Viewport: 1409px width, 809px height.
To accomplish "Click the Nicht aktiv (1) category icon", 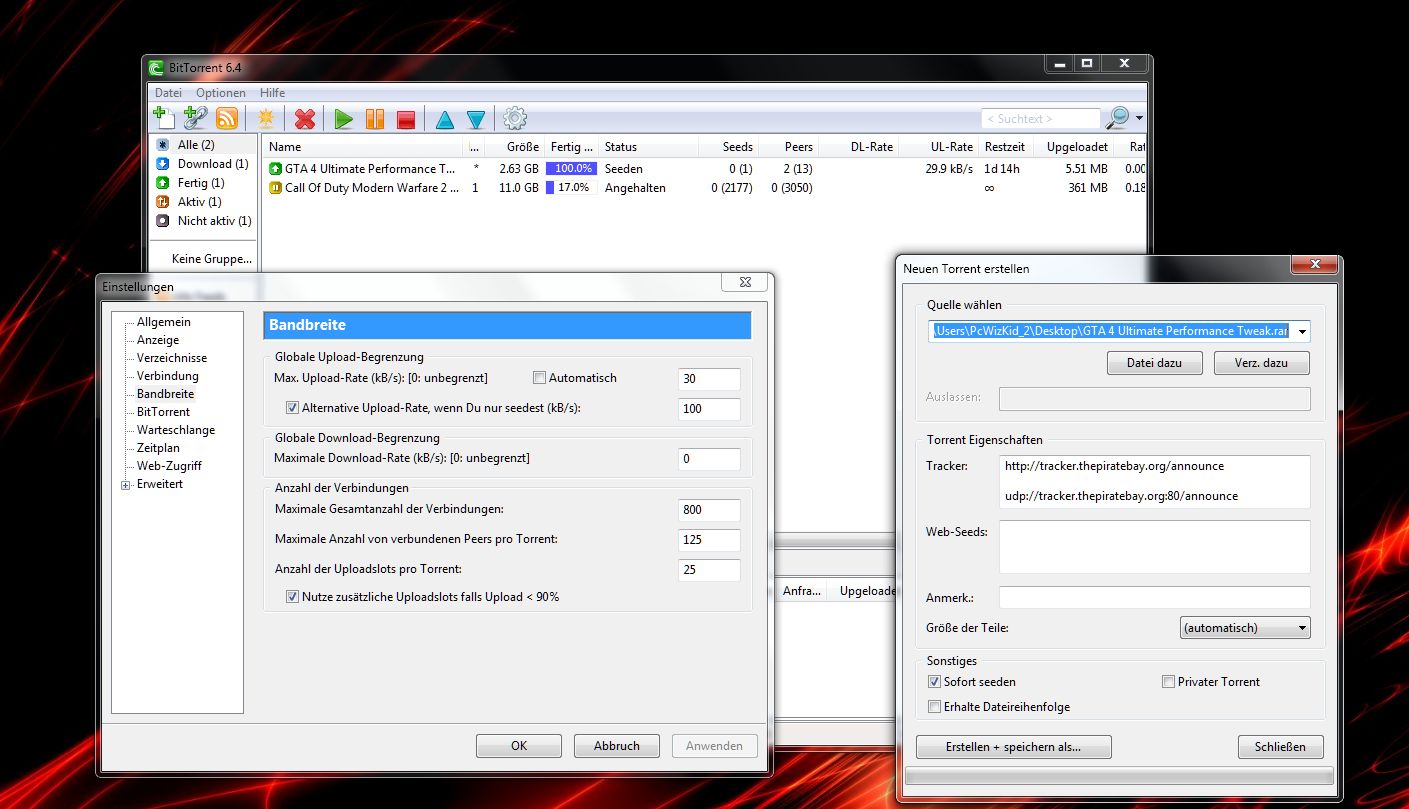I will pos(163,221).
